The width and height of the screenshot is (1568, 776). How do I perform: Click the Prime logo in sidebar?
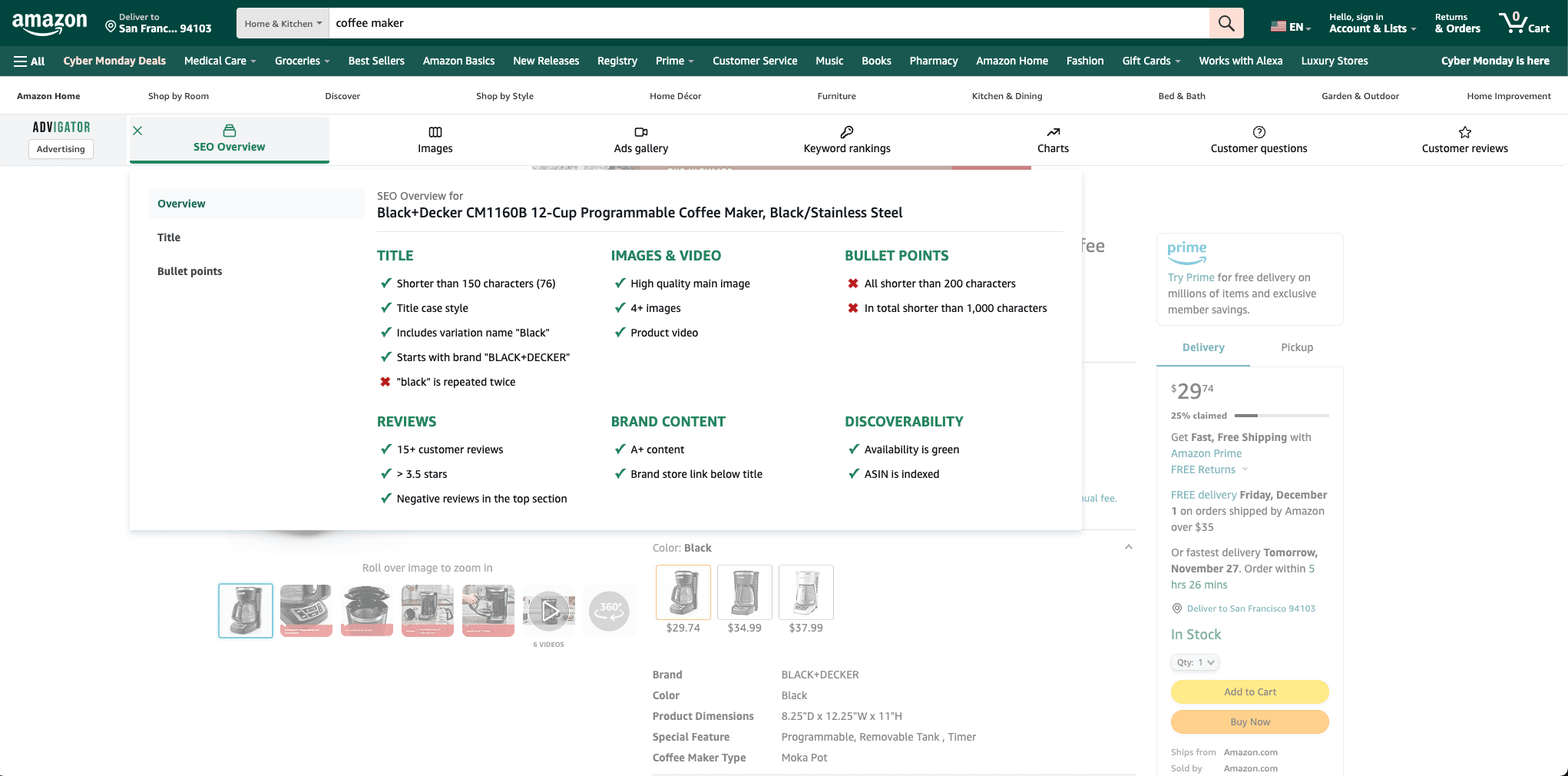(x=1187, y=252)
